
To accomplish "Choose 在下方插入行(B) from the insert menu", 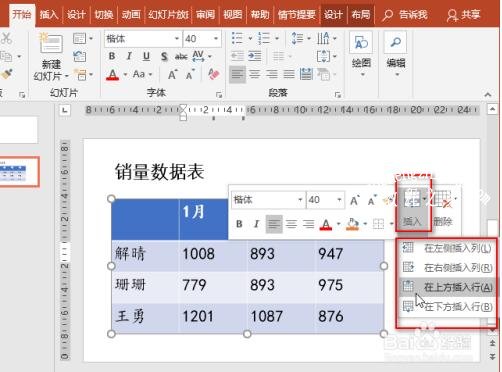I will point(447,306).
